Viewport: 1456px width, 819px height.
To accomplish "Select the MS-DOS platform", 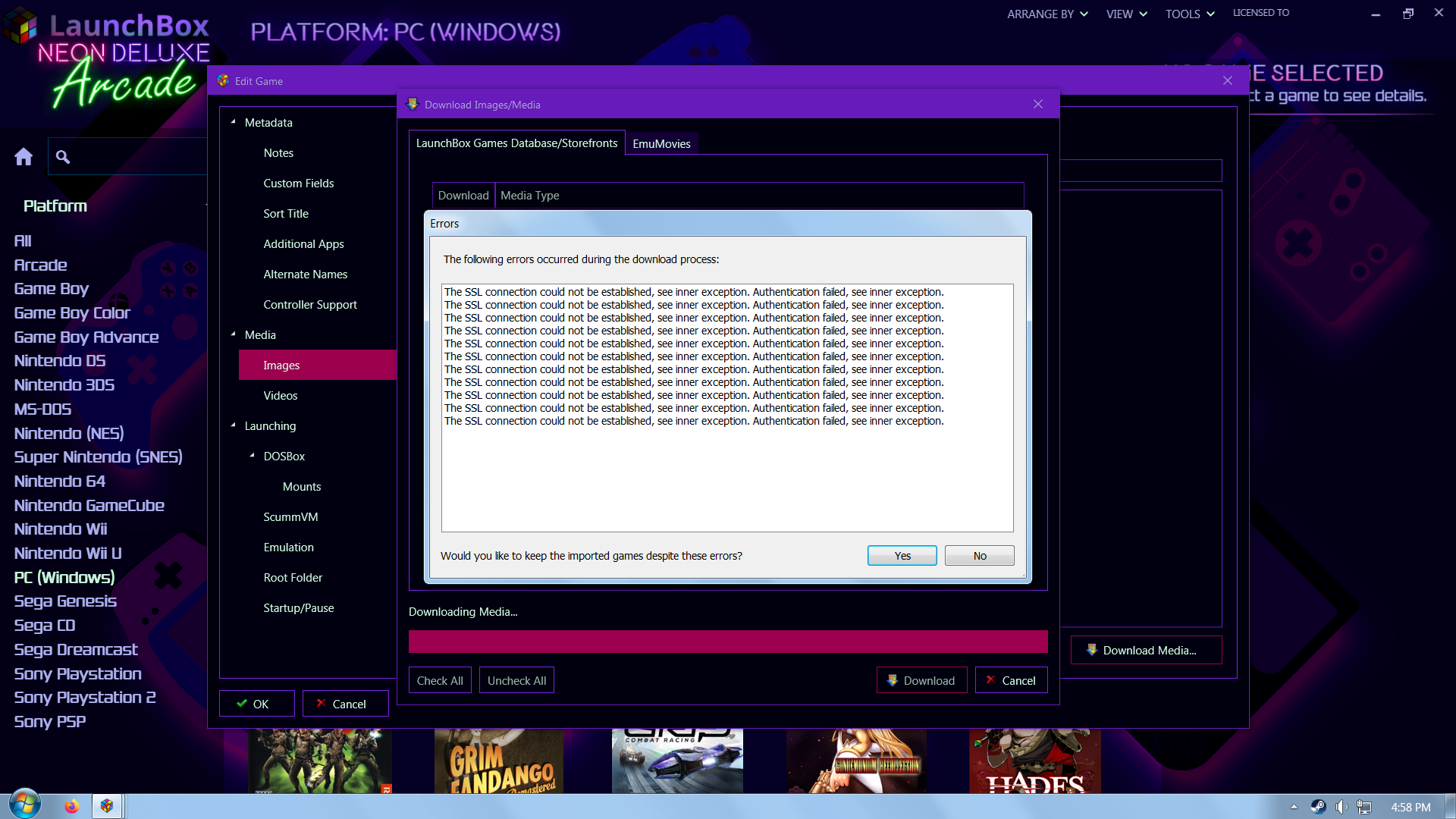I will click(x=42, y=409).
